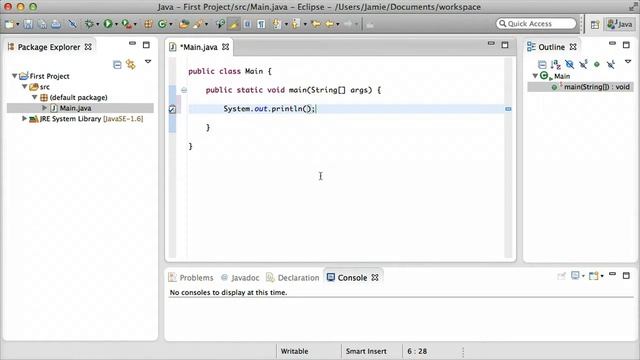Open Package Explorer view menu triangle
Image resolution: width=640 pixels, height=360 pixels.
point(148,62)
